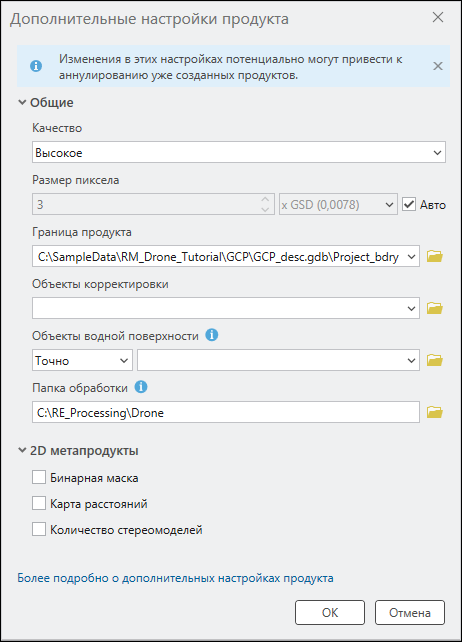Enable the Бинарная маска checkbox
This screenshot has height=642, width=462.
pyautogui.click(x=39, y=477)
